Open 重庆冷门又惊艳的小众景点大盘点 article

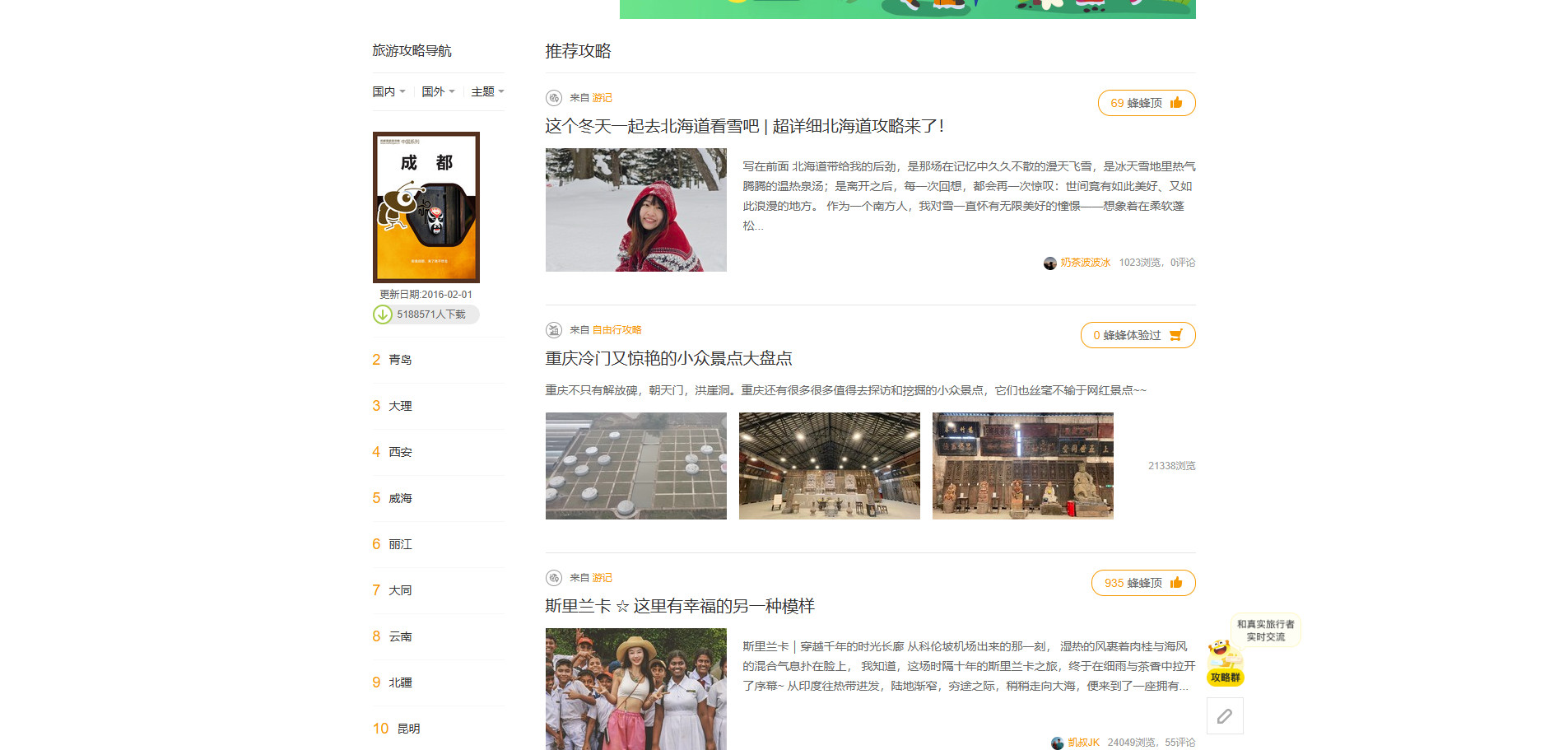(x=668, y=358)
